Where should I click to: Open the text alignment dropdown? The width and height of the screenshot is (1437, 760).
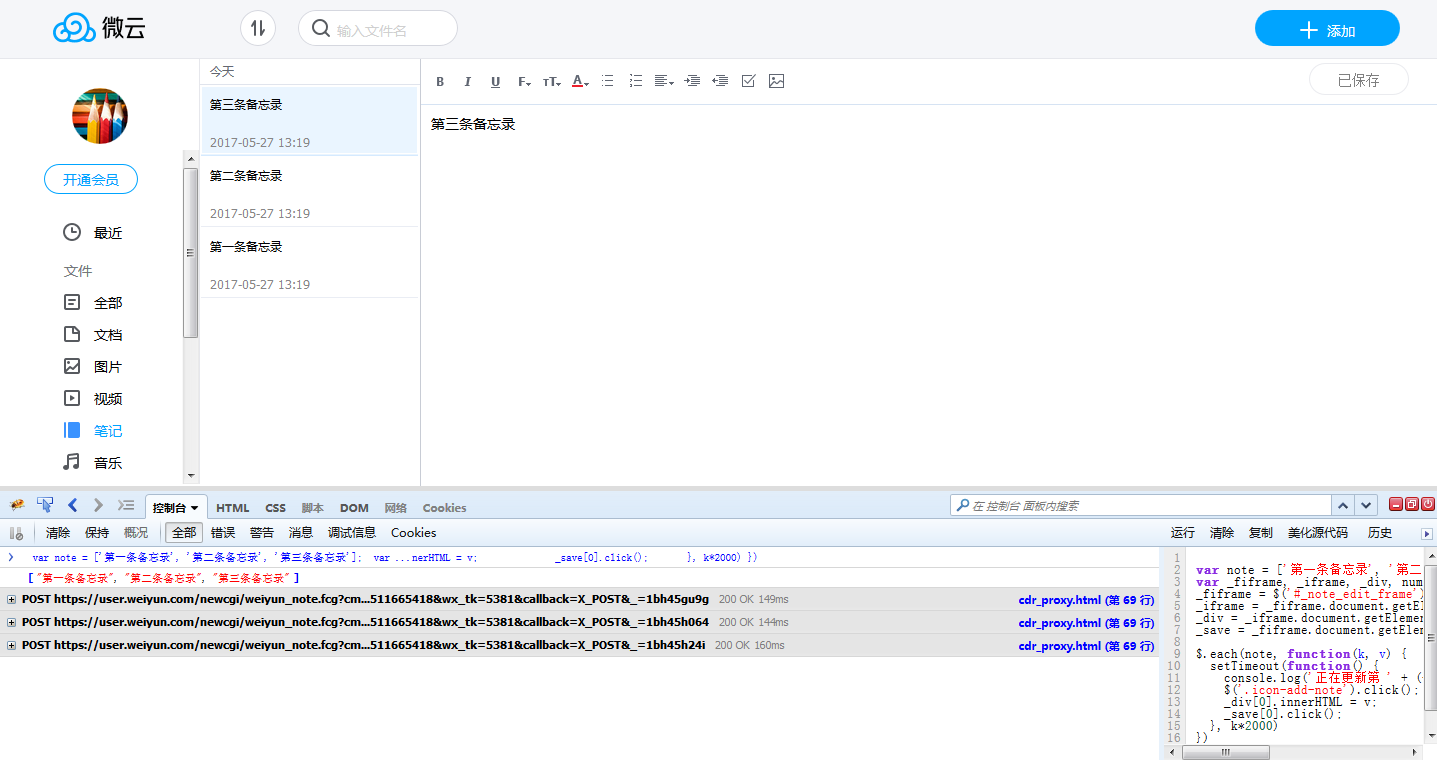click(x=663, y=81)
